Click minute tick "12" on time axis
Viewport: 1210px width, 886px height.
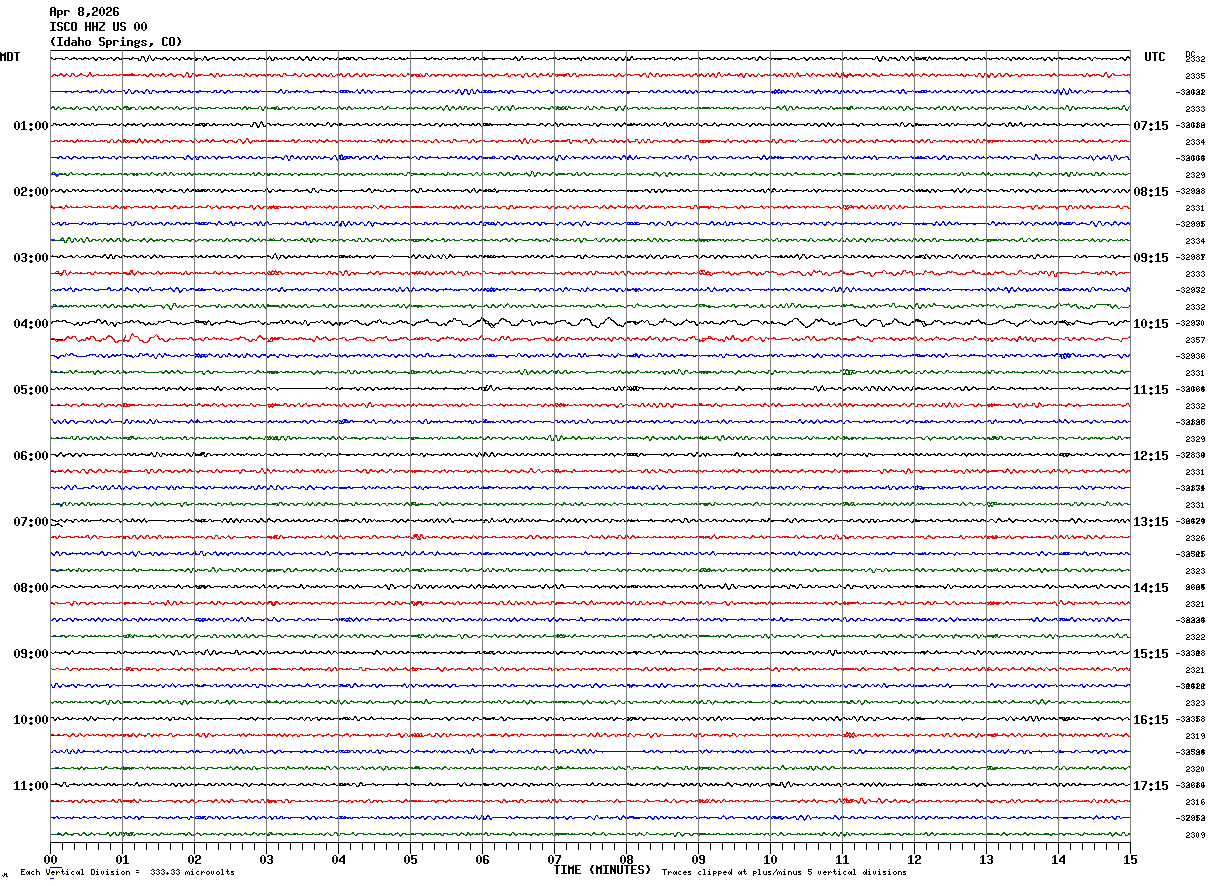click(x=915, y=859)
